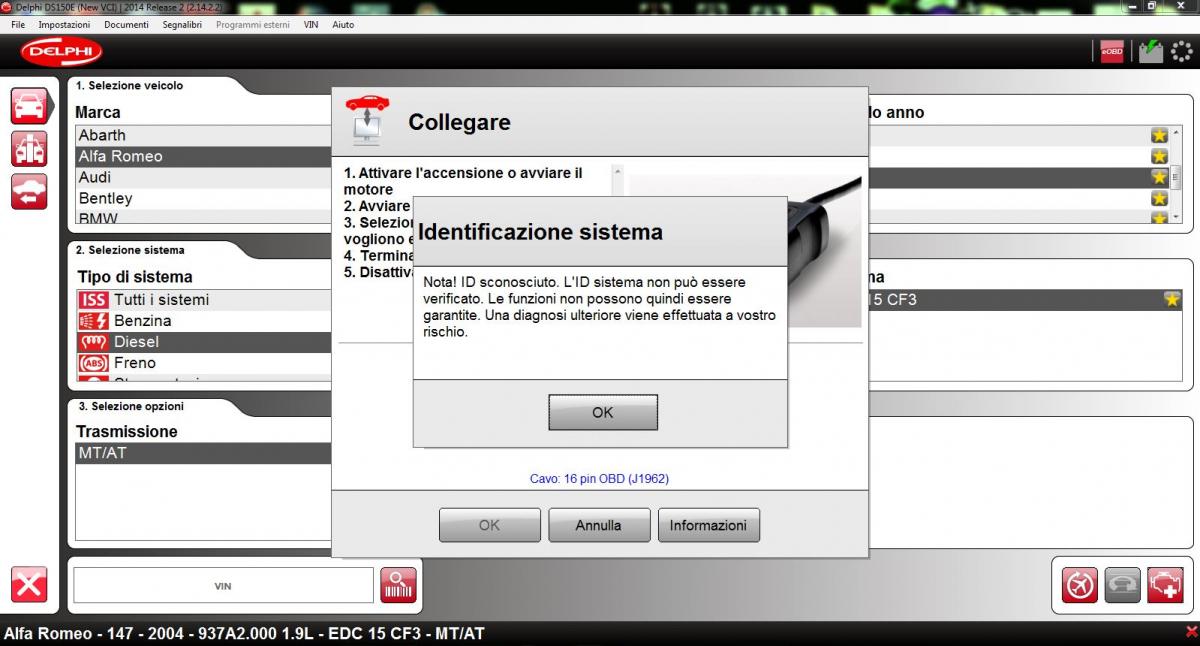1200x646 pixels.
Task: Click the Identificazione sistema heading
Action: (540, 232)
